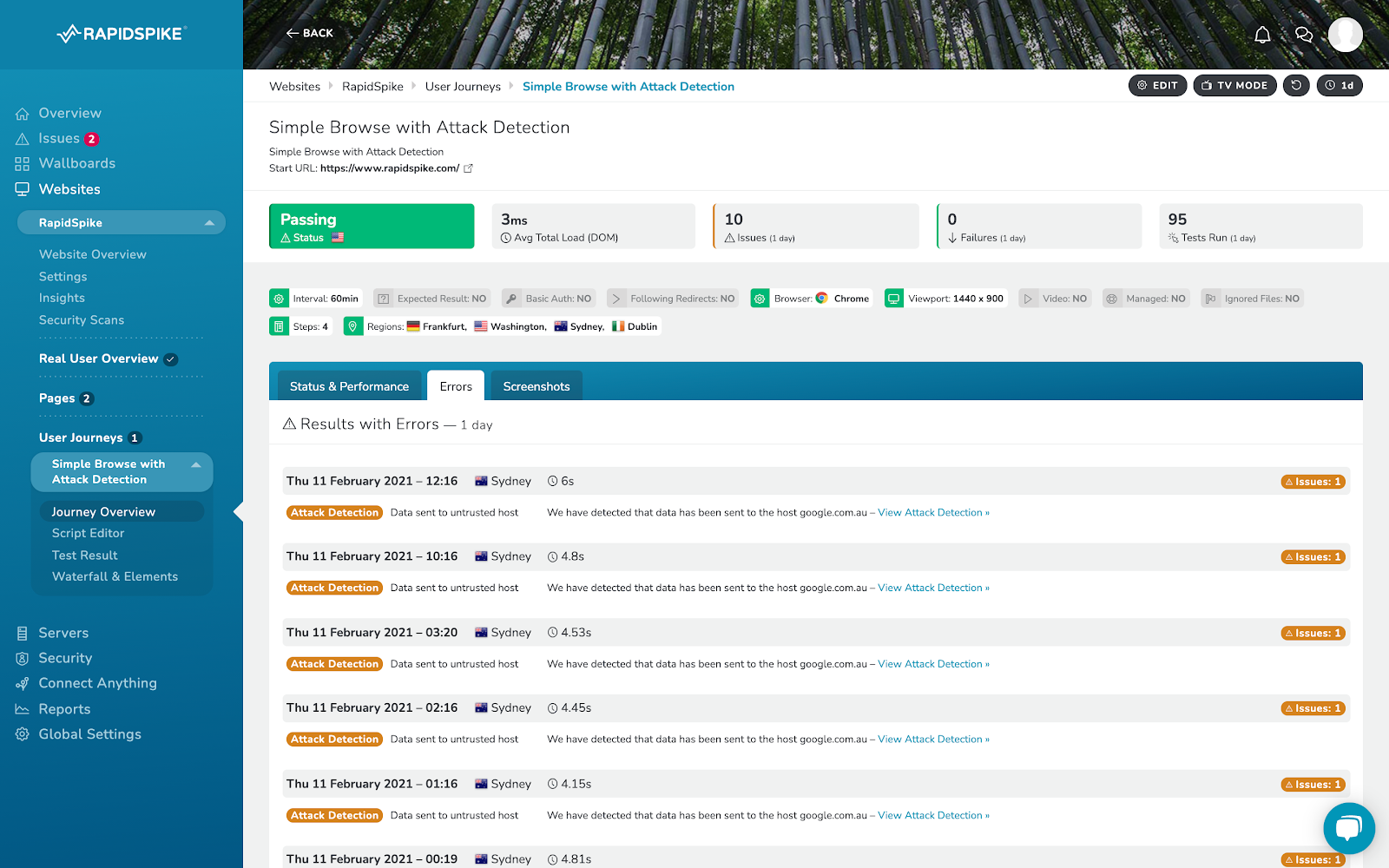The height and width of the screenshot is (868, 1389).
Task: Click the refresh icon button
Action: [x=1296, y=85]
